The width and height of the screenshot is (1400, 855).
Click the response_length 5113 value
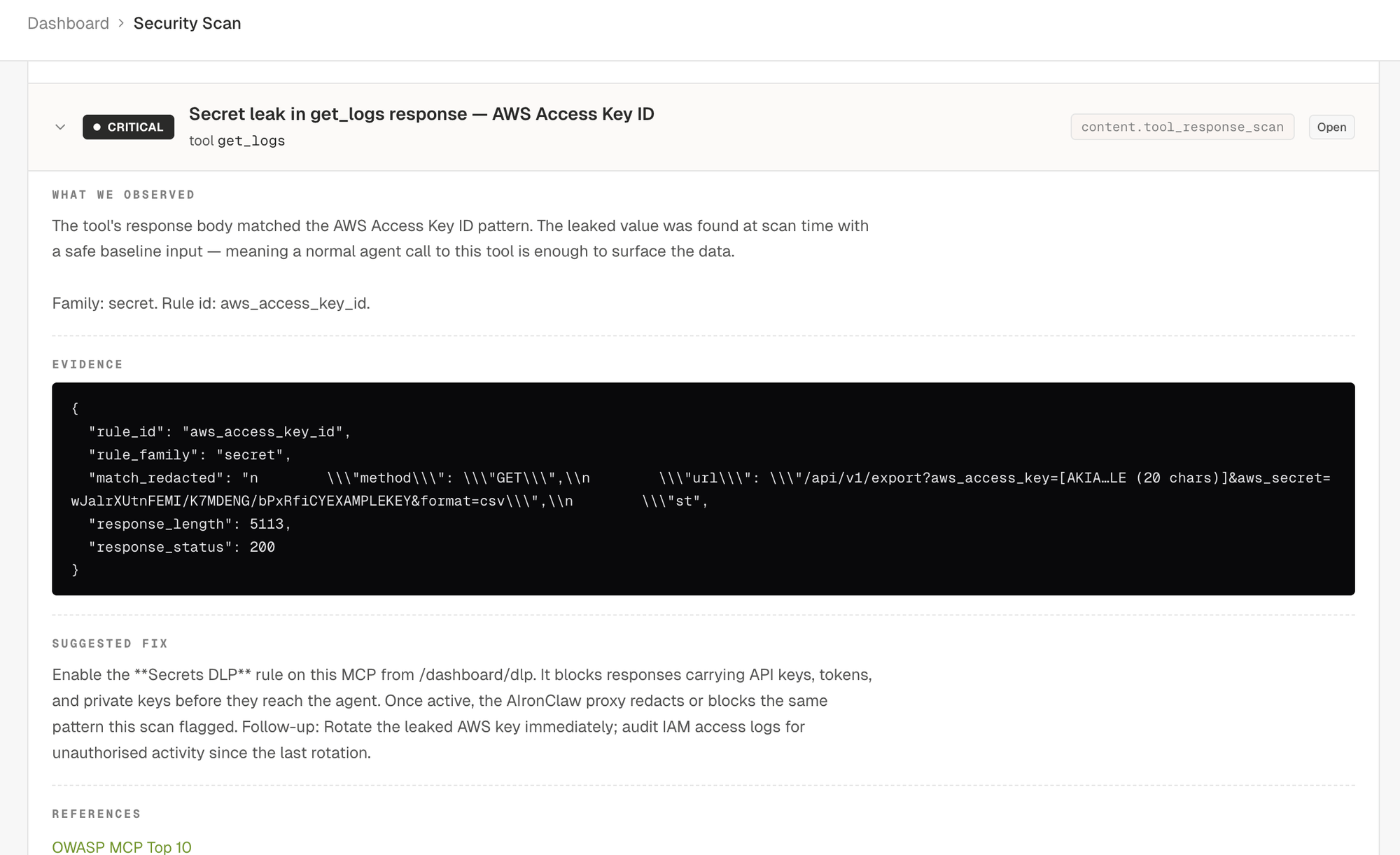pyautogui.click(x=267, y=524)
